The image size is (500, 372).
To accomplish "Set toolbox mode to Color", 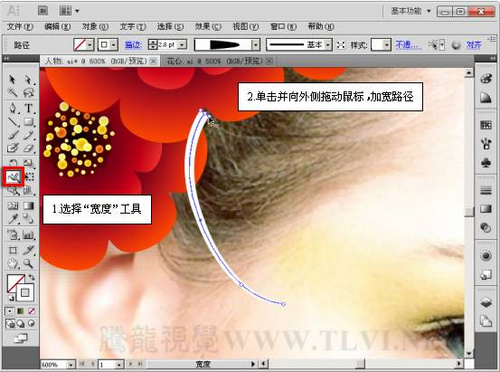I will pyautogui.click(x=10, y=311).
